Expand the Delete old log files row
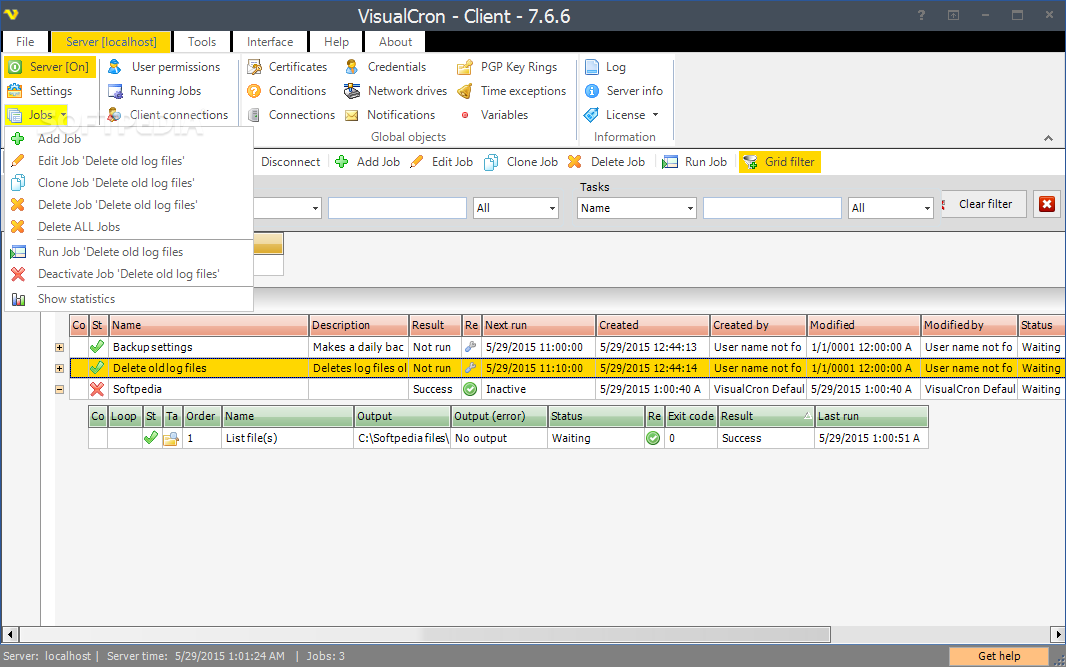 (x=59, y=369)
